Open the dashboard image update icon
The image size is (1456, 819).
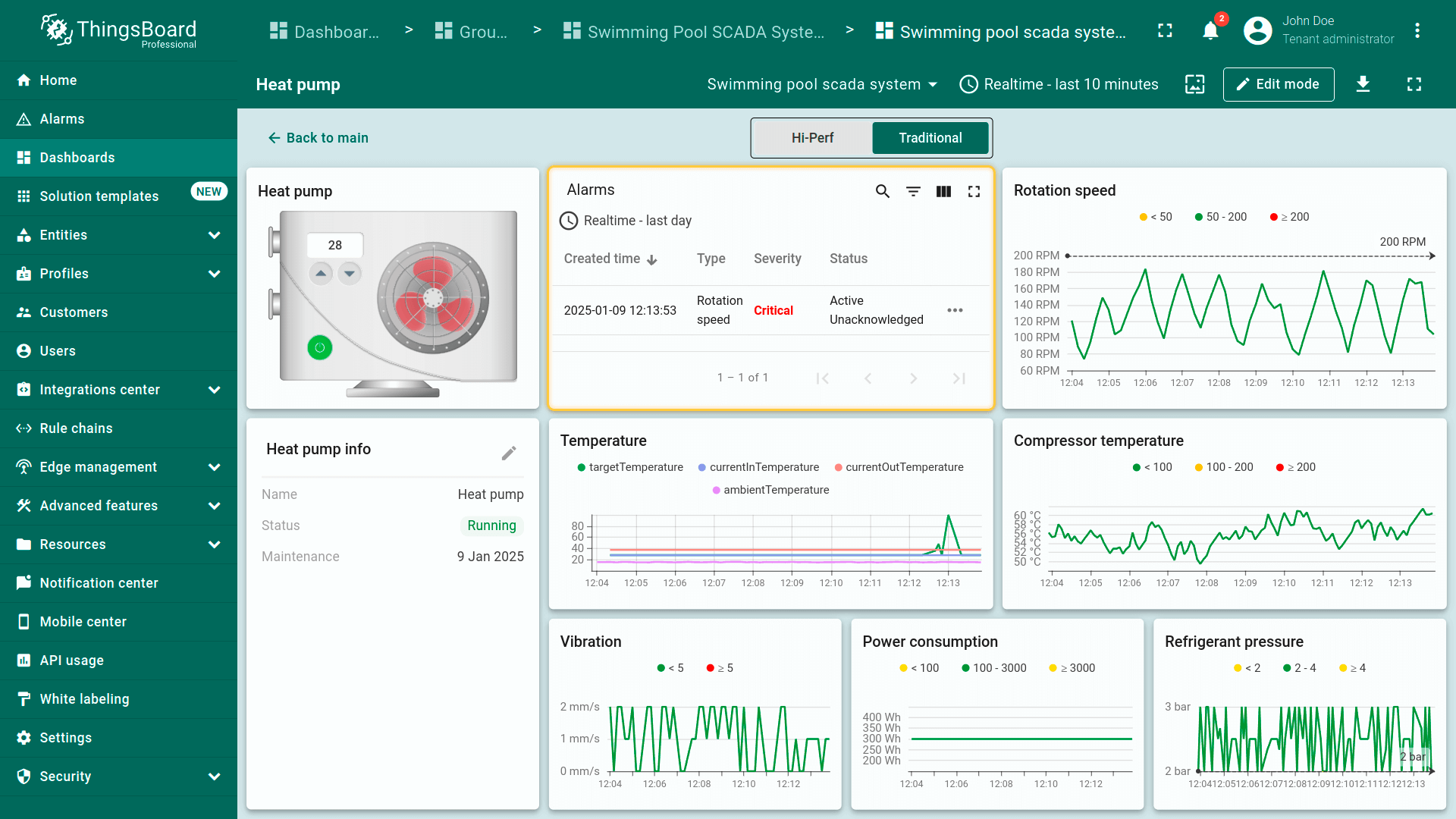tap(1194, 84)
